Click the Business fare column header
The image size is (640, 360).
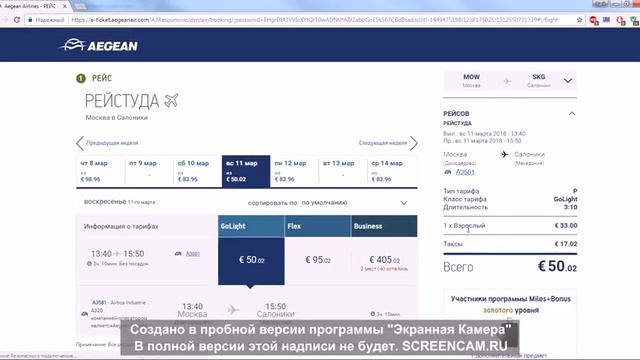click(384, 226)
